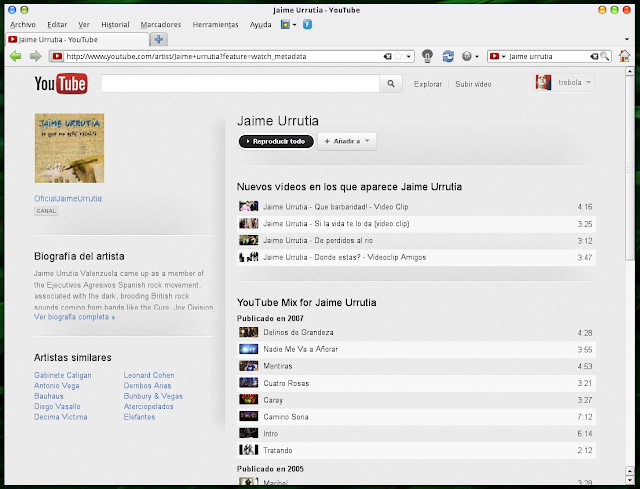This screenshot has width=640, height=489.
Task: Click the trebola user avatar
Action: tap(543, 82)
